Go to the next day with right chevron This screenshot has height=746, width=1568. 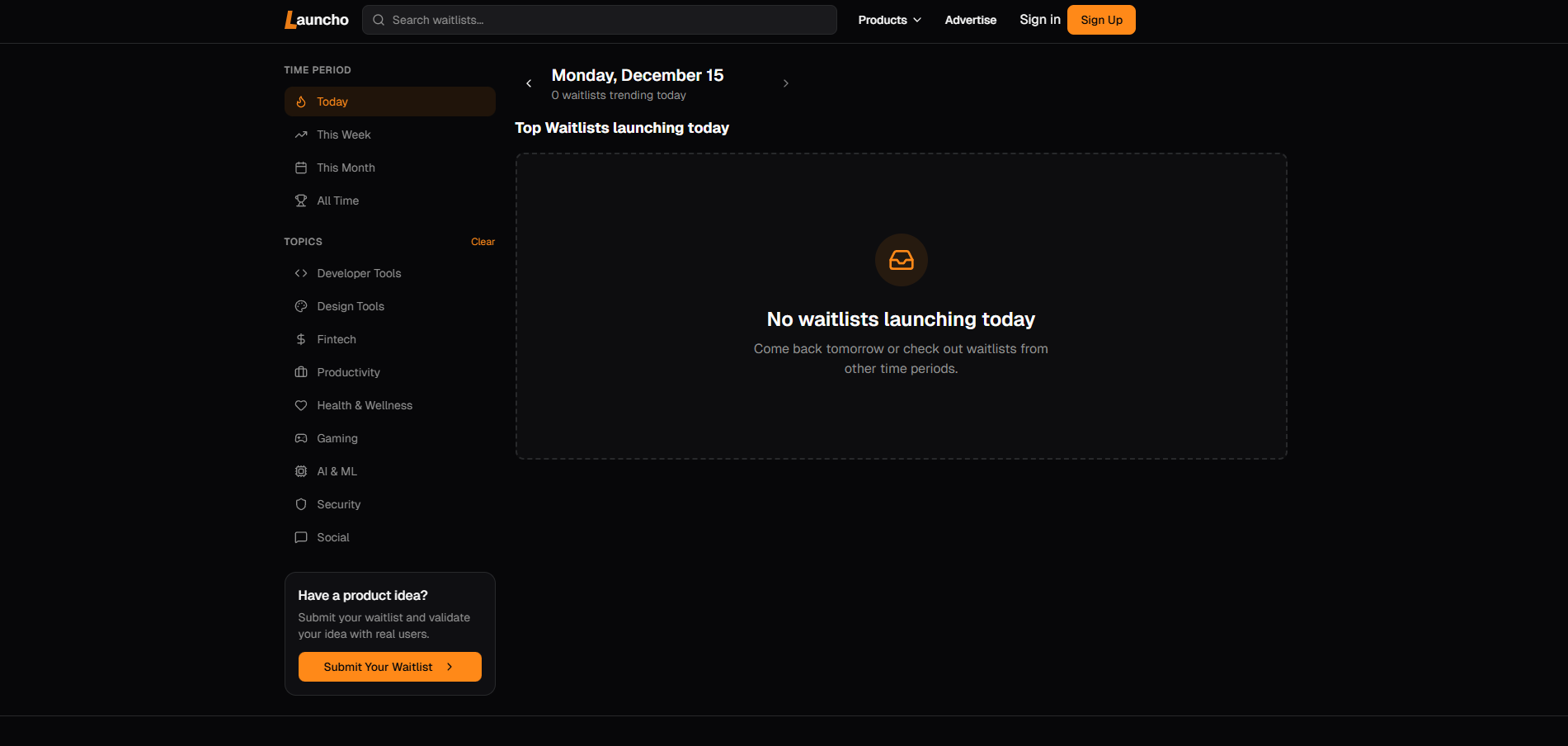pos(785,83)
